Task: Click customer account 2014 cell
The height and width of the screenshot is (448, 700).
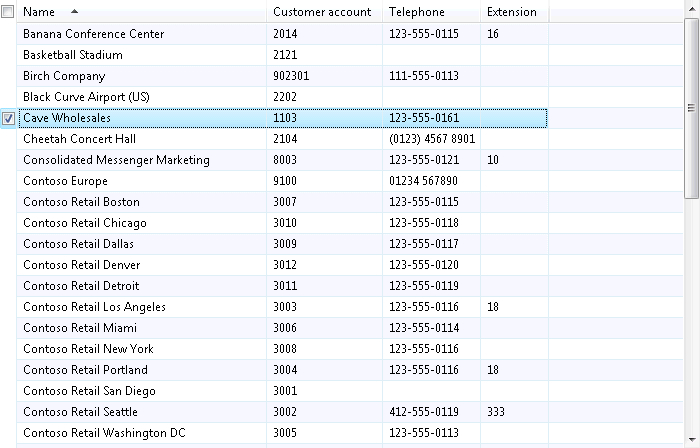Action: tap(325, 34)
